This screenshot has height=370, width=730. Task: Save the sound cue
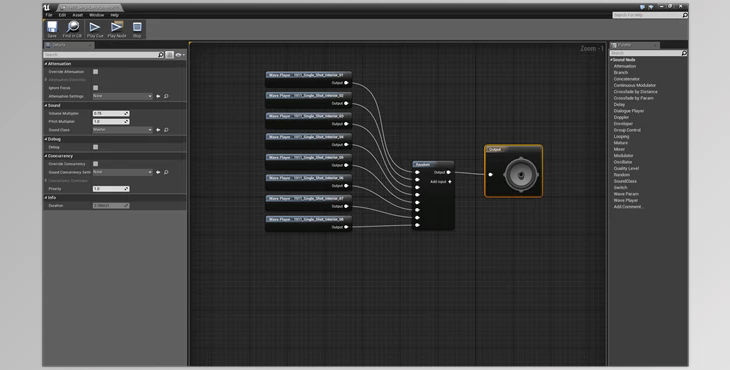click(52, 29)
